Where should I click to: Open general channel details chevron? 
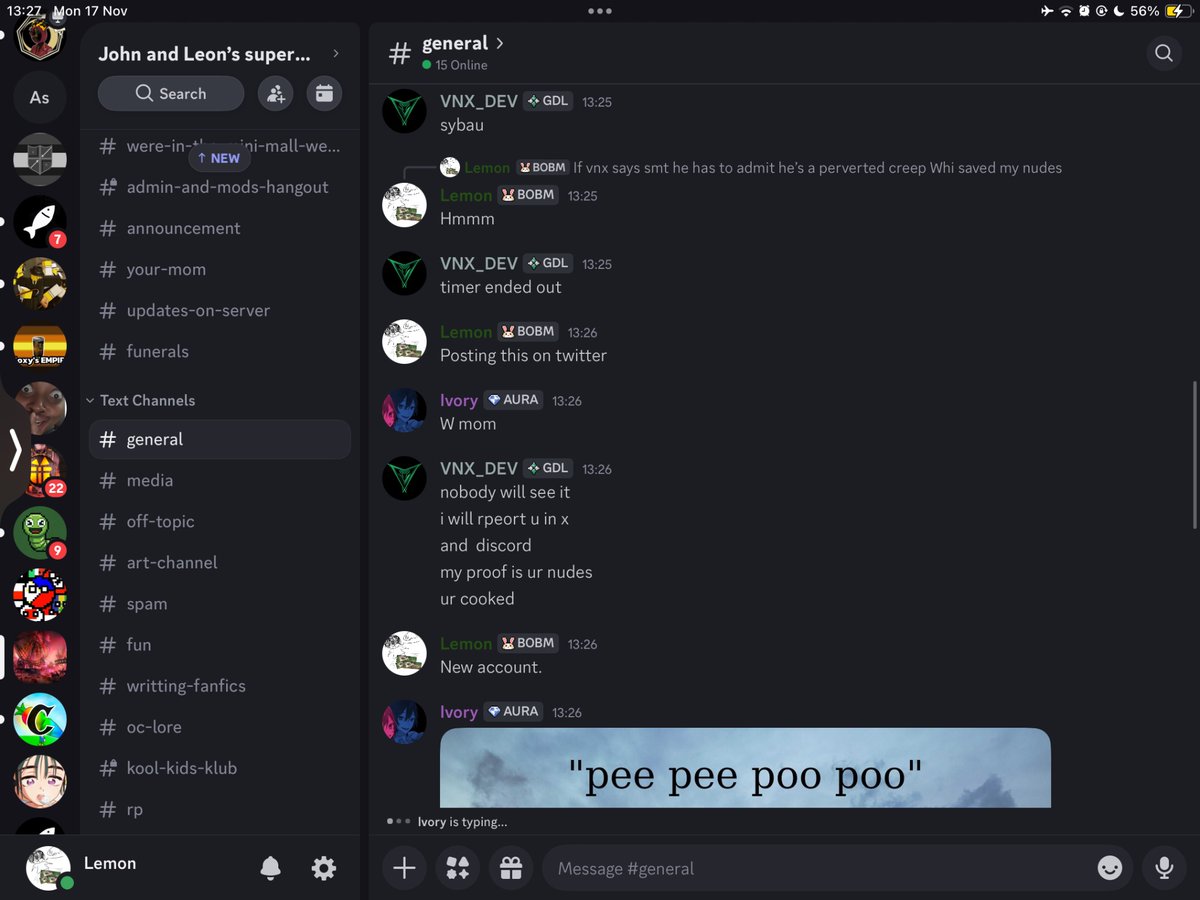click(x=500, y=43)
